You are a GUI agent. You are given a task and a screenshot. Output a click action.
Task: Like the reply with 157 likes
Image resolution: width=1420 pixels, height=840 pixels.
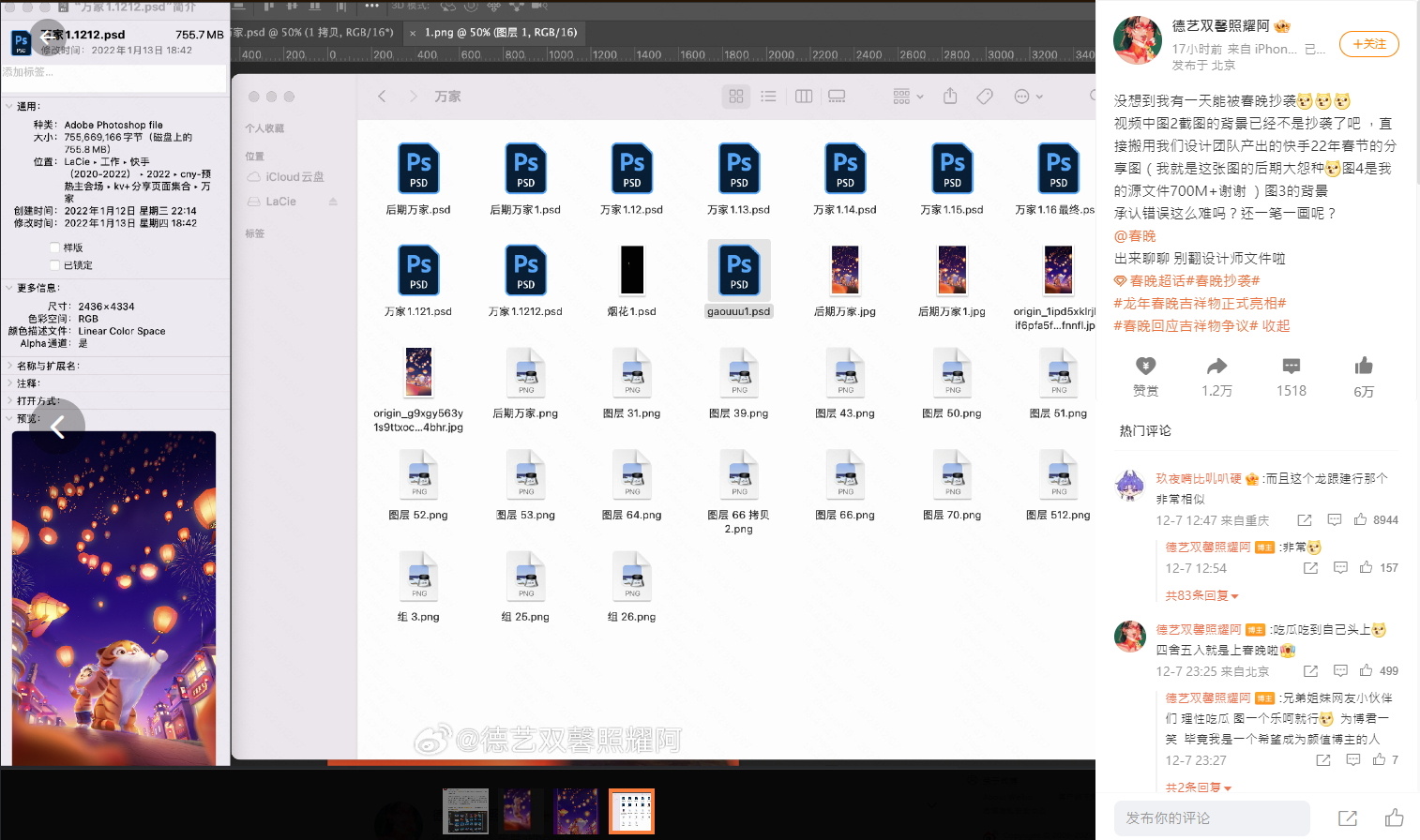1366,567
